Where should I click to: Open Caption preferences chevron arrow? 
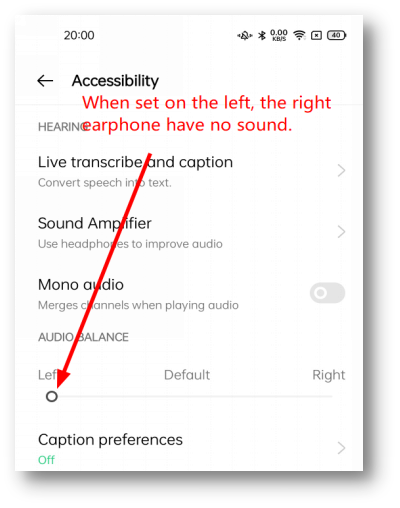coord(341,448)
